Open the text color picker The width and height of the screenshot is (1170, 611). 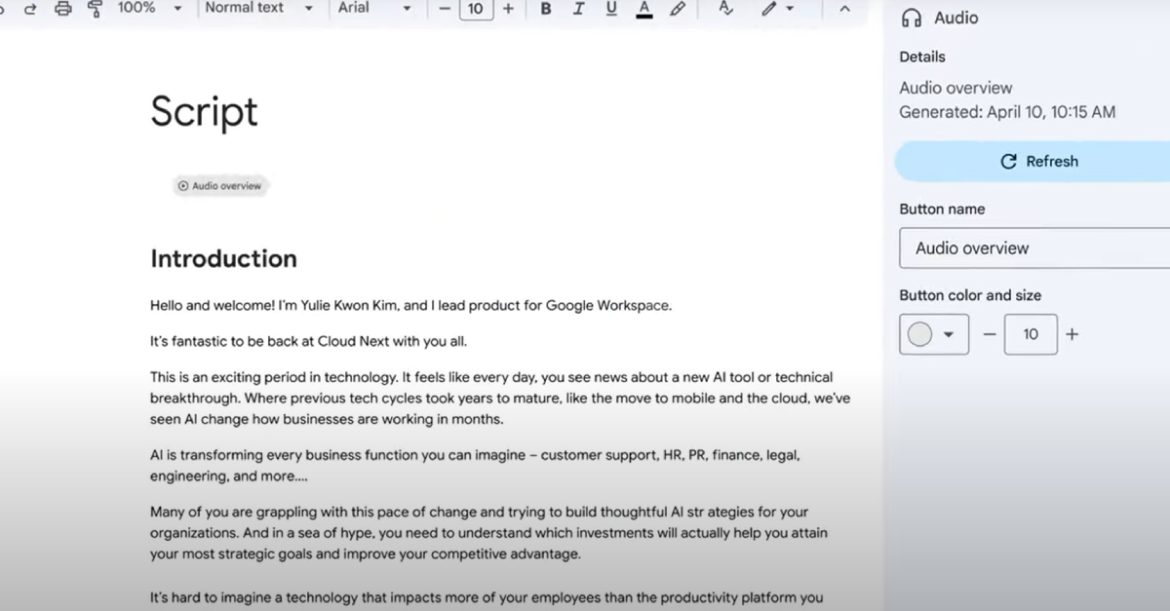click(644, 9)
